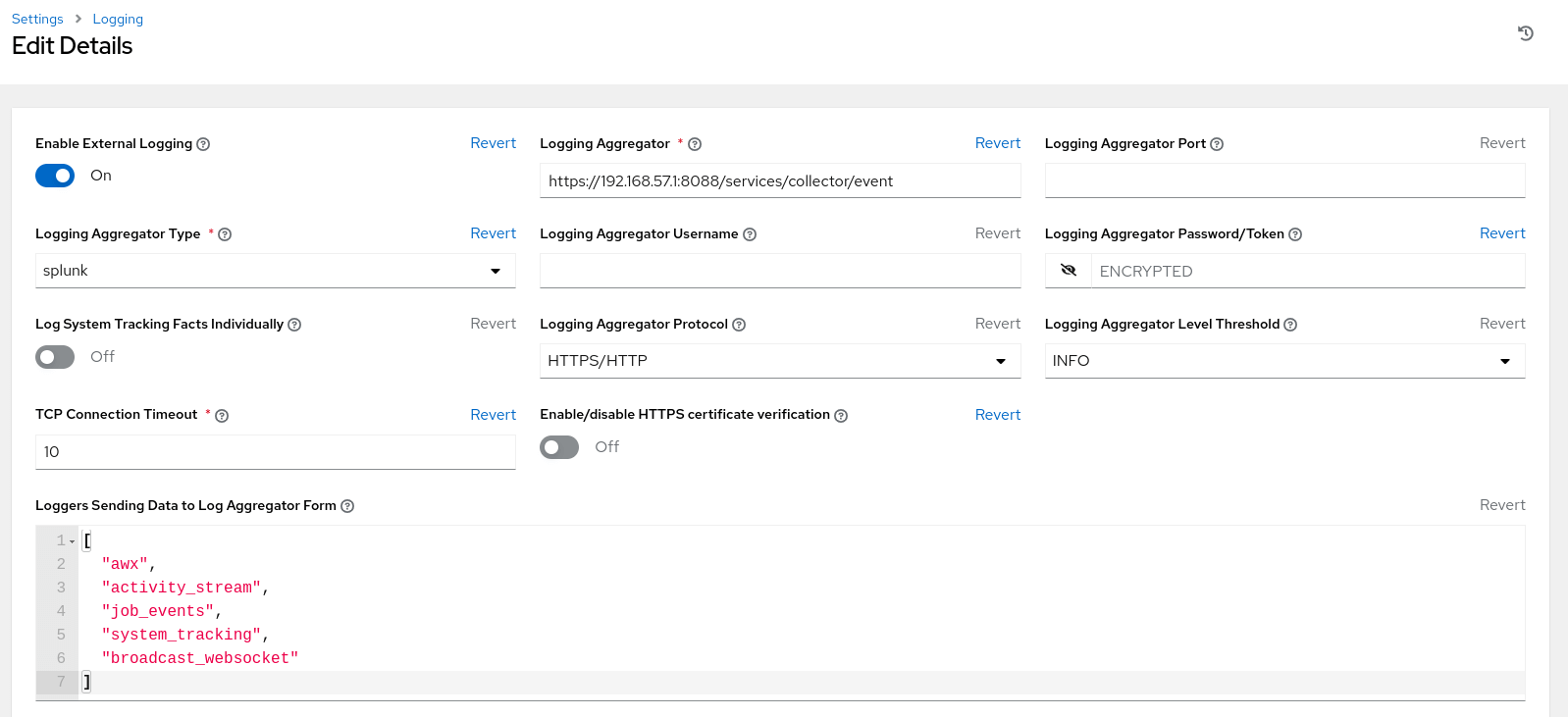
Task: Show help for Logging Aggregator Password/Token
Action: coord(1295,234)
